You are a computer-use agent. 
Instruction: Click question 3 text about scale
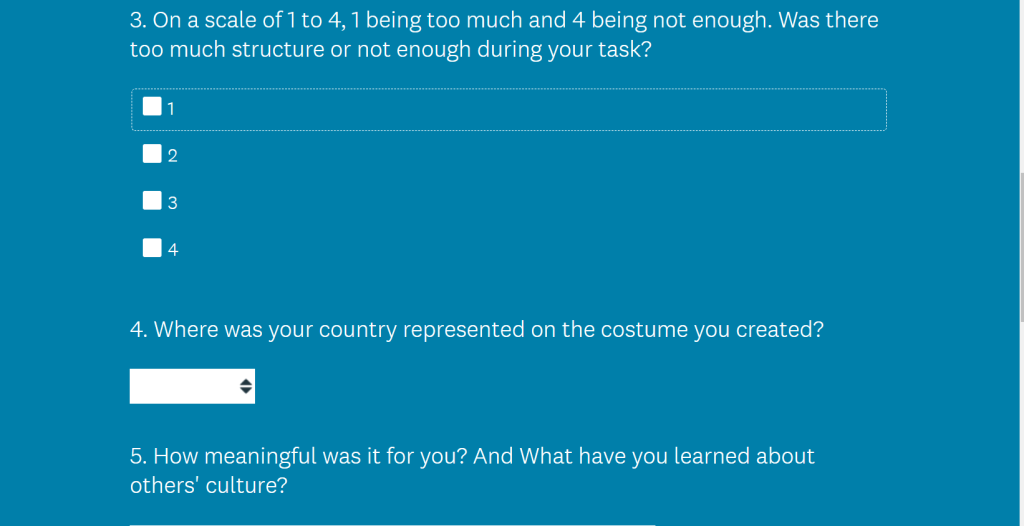click(x=504, y=35)
